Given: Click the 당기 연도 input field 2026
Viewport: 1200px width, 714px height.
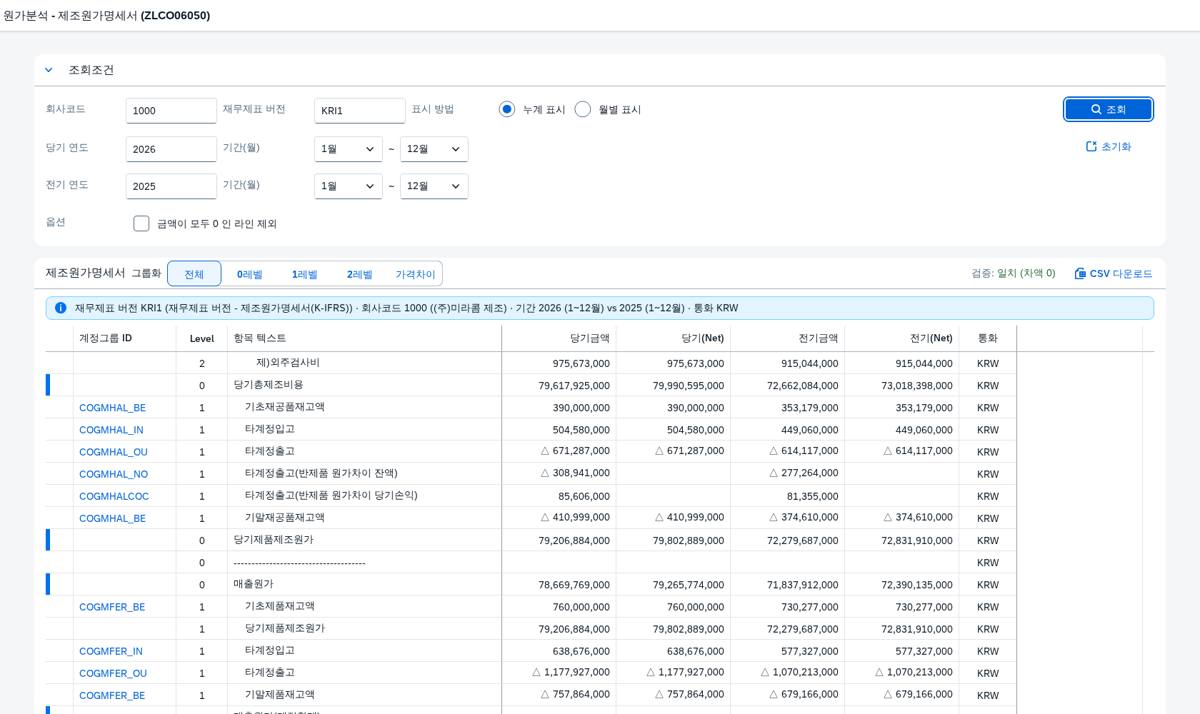Looking at the screenshot, I should point(171,149).
